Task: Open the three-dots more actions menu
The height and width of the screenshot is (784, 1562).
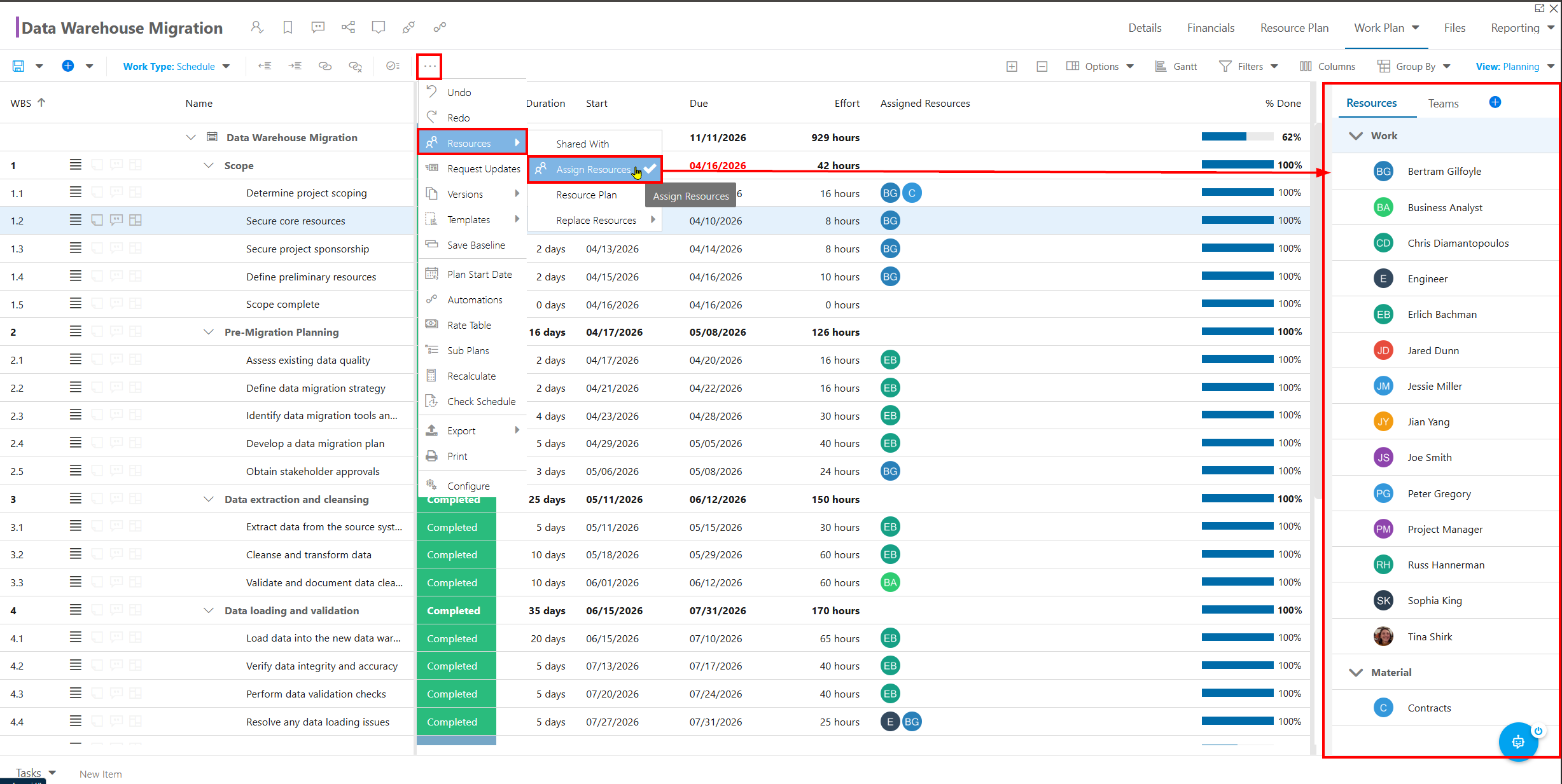Action: pyautogui.click(x=429, y=66)
